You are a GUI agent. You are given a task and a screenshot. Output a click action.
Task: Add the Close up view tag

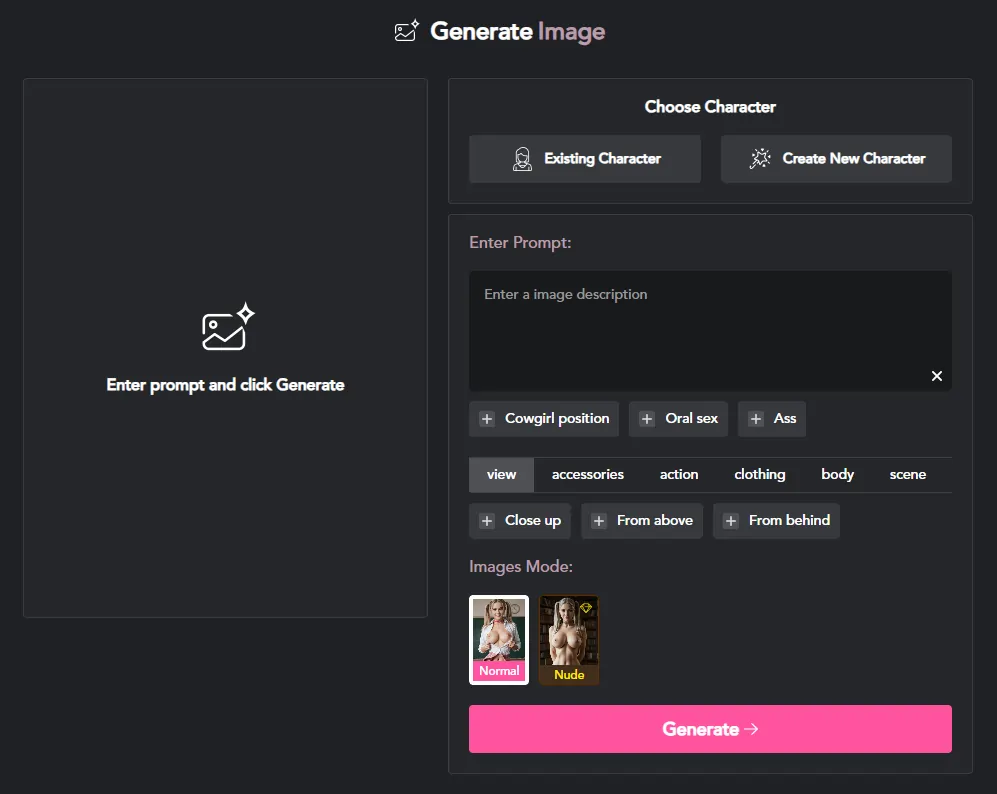point(519,521)
